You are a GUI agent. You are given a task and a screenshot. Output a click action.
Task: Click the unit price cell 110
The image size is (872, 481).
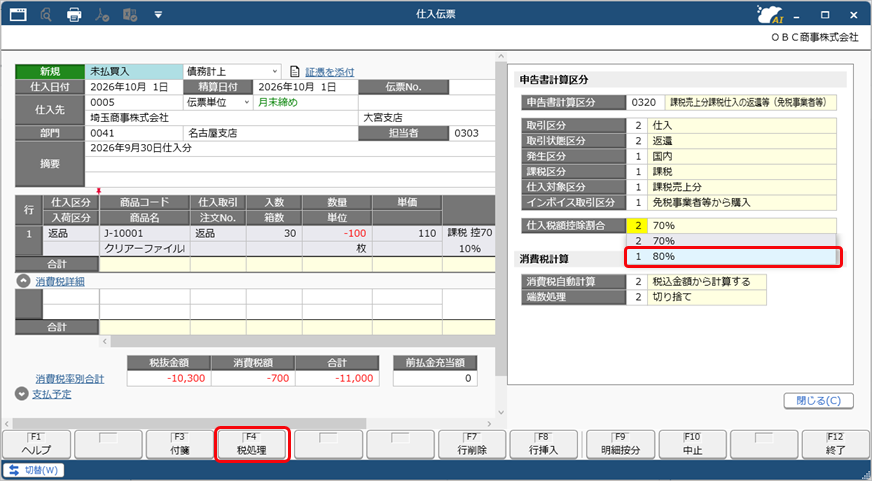click(407, 234)
